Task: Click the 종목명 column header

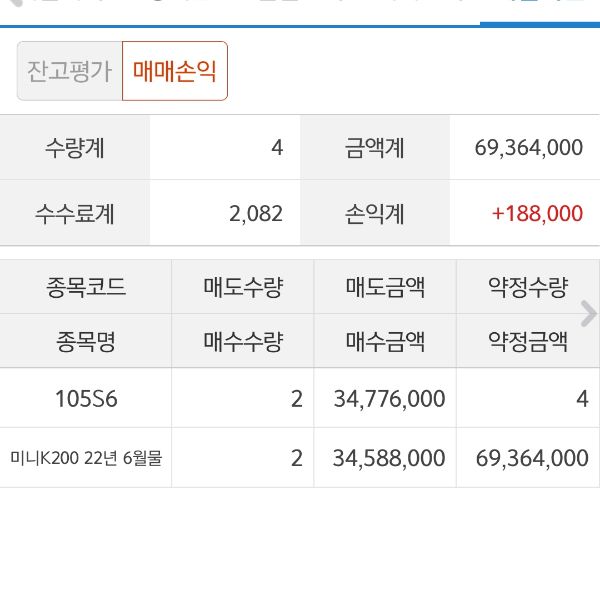Action: click(x=86, y=342)
